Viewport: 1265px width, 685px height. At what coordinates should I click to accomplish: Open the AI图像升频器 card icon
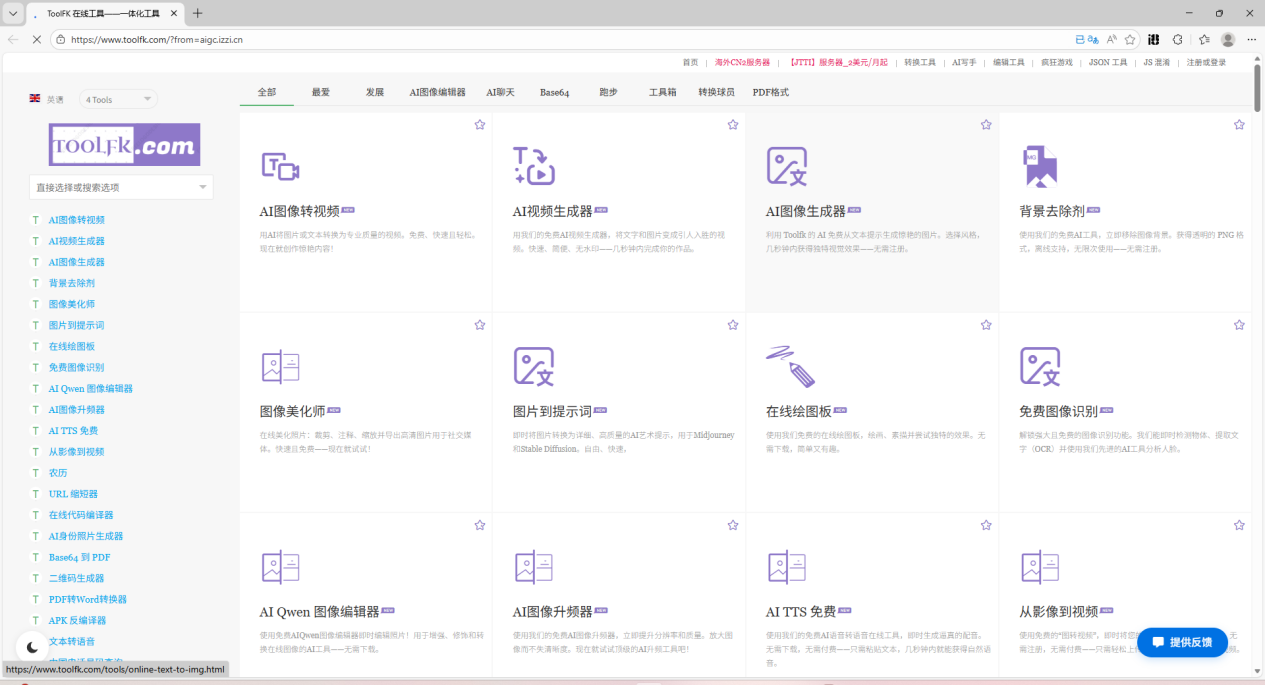pos(534,567)
